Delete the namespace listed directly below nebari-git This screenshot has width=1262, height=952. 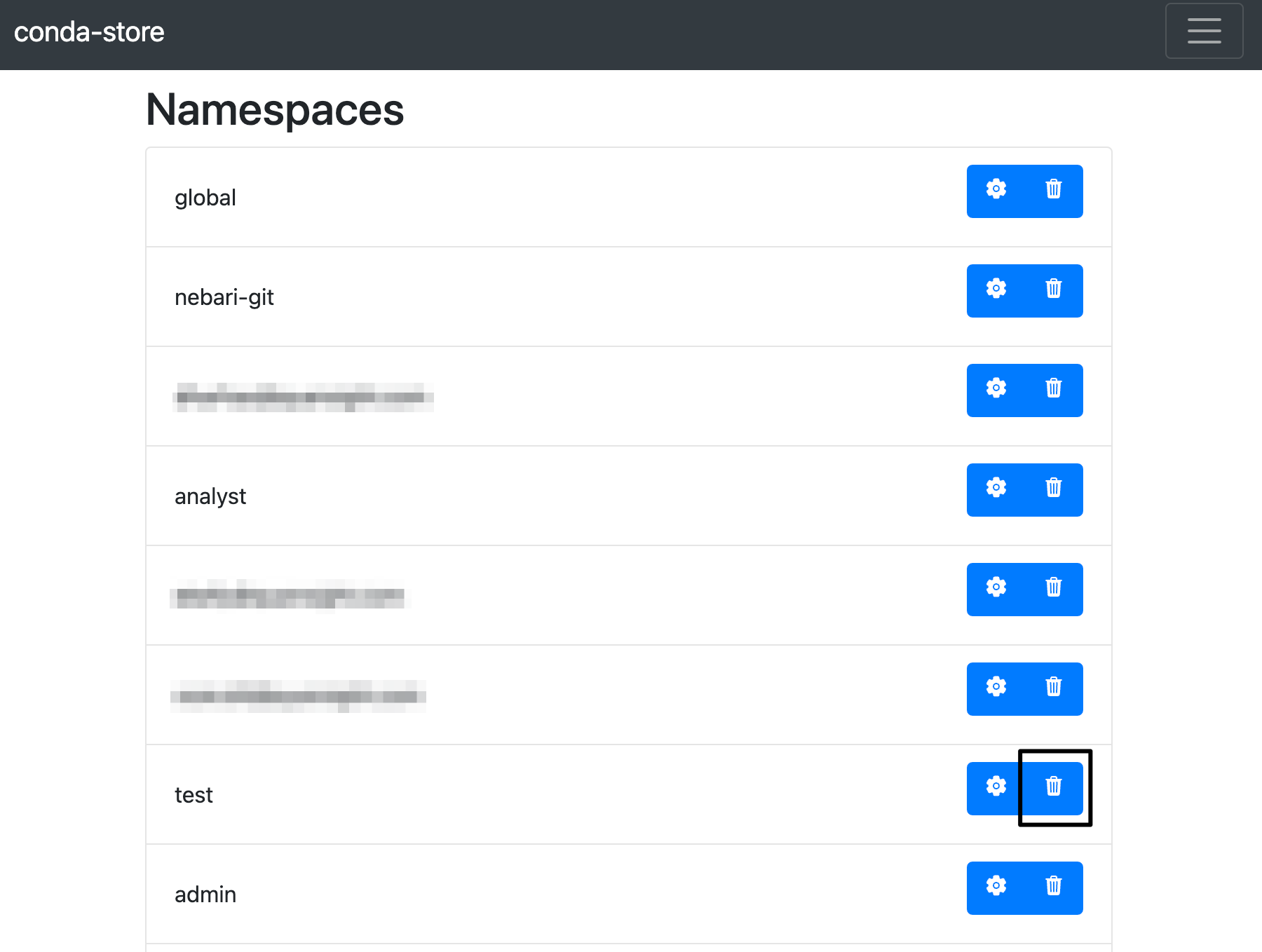coord(1053,390)
